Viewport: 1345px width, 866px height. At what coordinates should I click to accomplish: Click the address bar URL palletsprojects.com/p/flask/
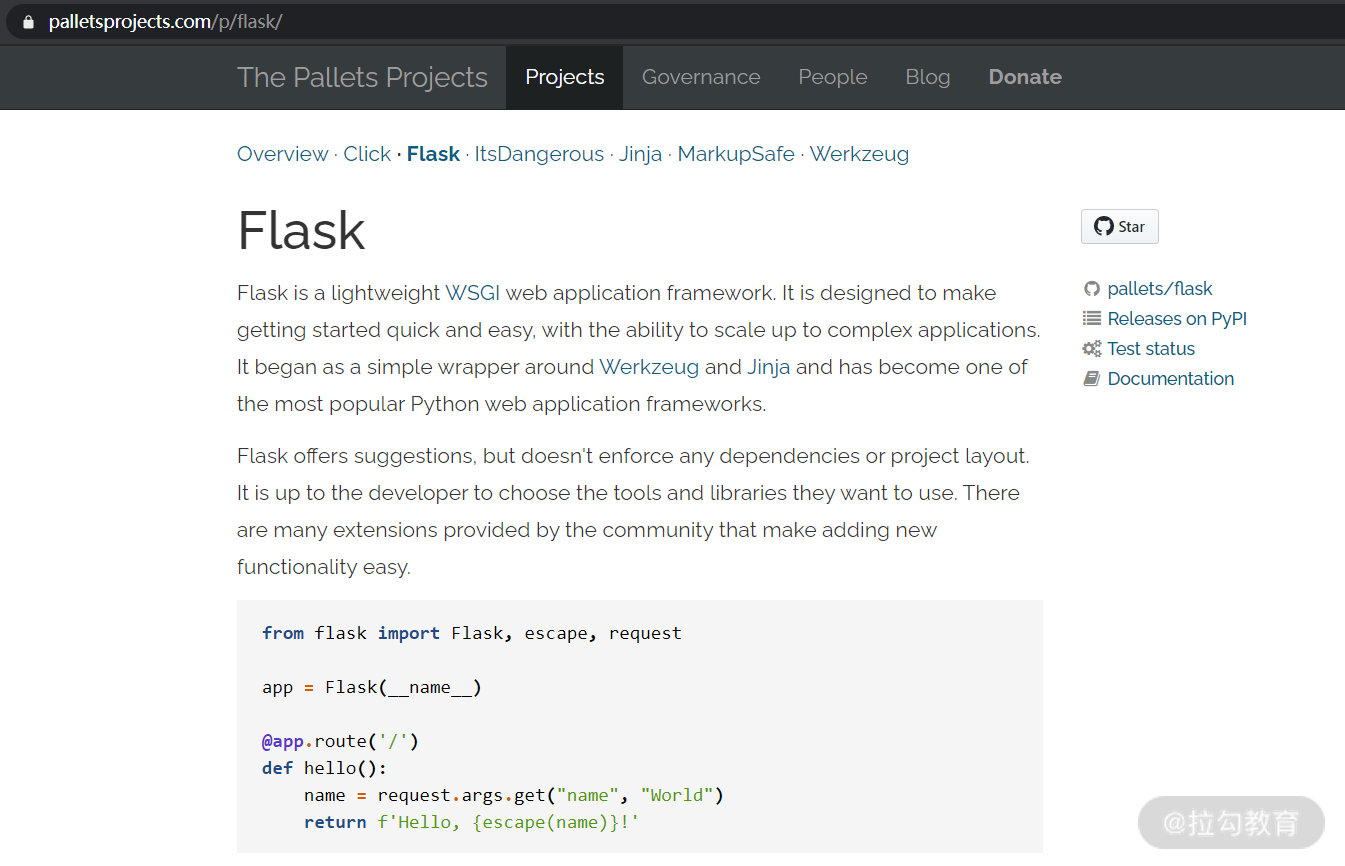pos(166,21)
